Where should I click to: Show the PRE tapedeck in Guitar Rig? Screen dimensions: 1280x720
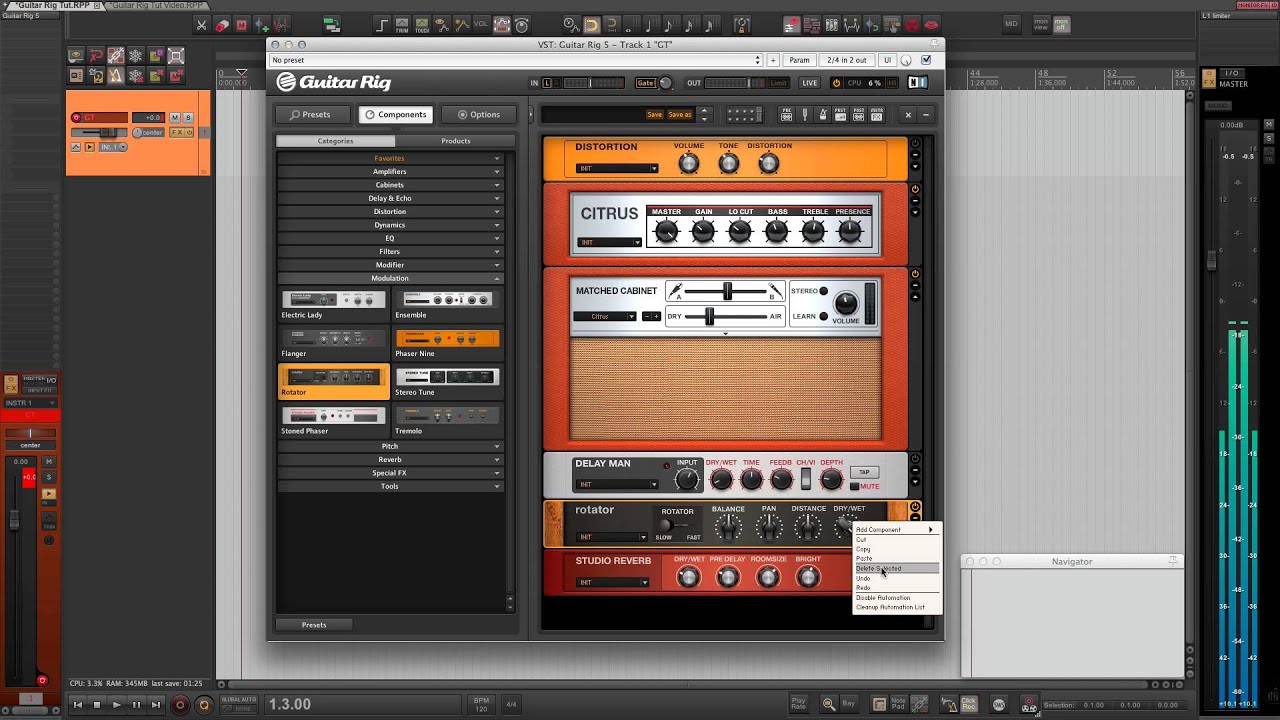point(787,115)
